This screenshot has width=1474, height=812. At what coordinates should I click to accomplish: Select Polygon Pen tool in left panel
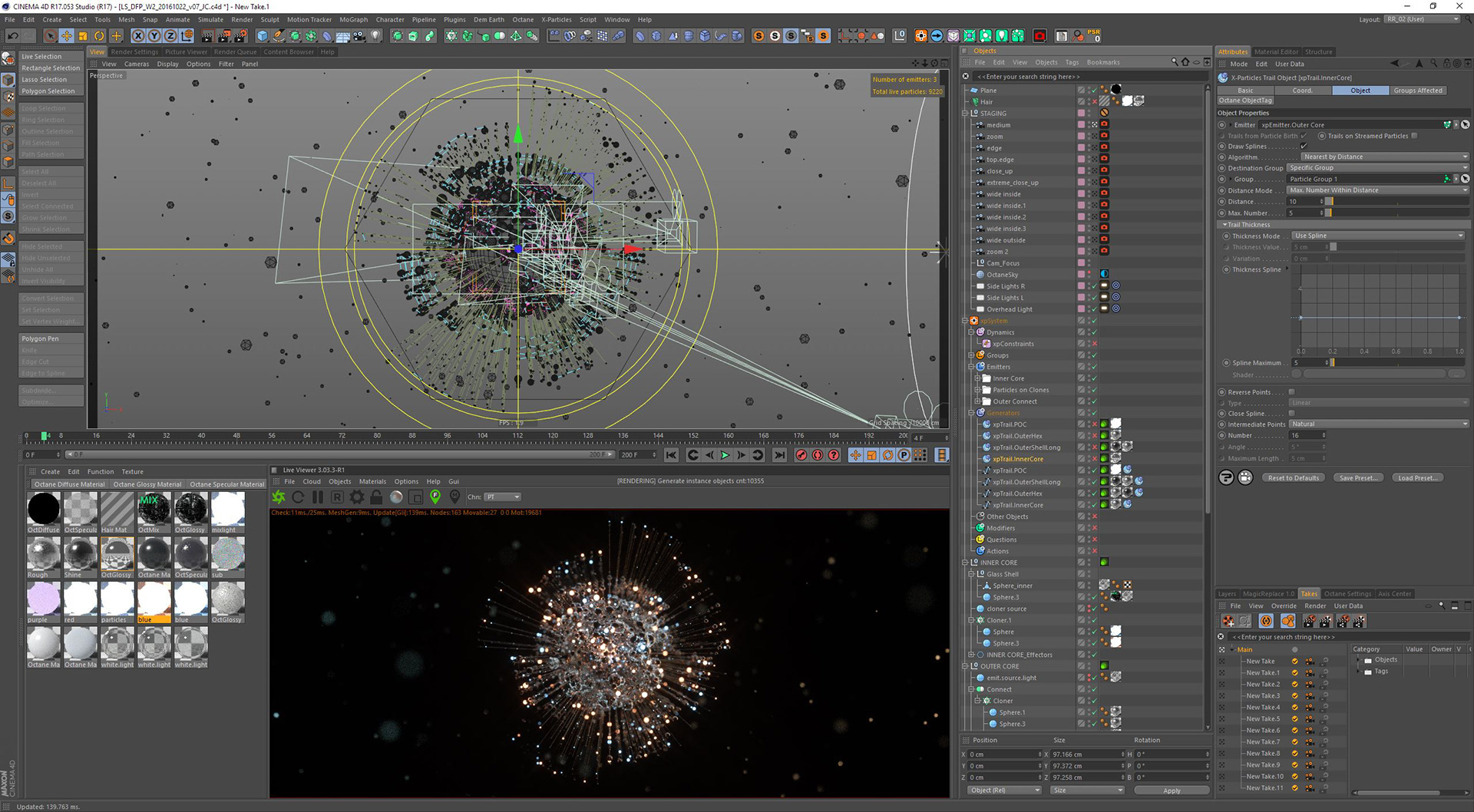click(51, 338)
